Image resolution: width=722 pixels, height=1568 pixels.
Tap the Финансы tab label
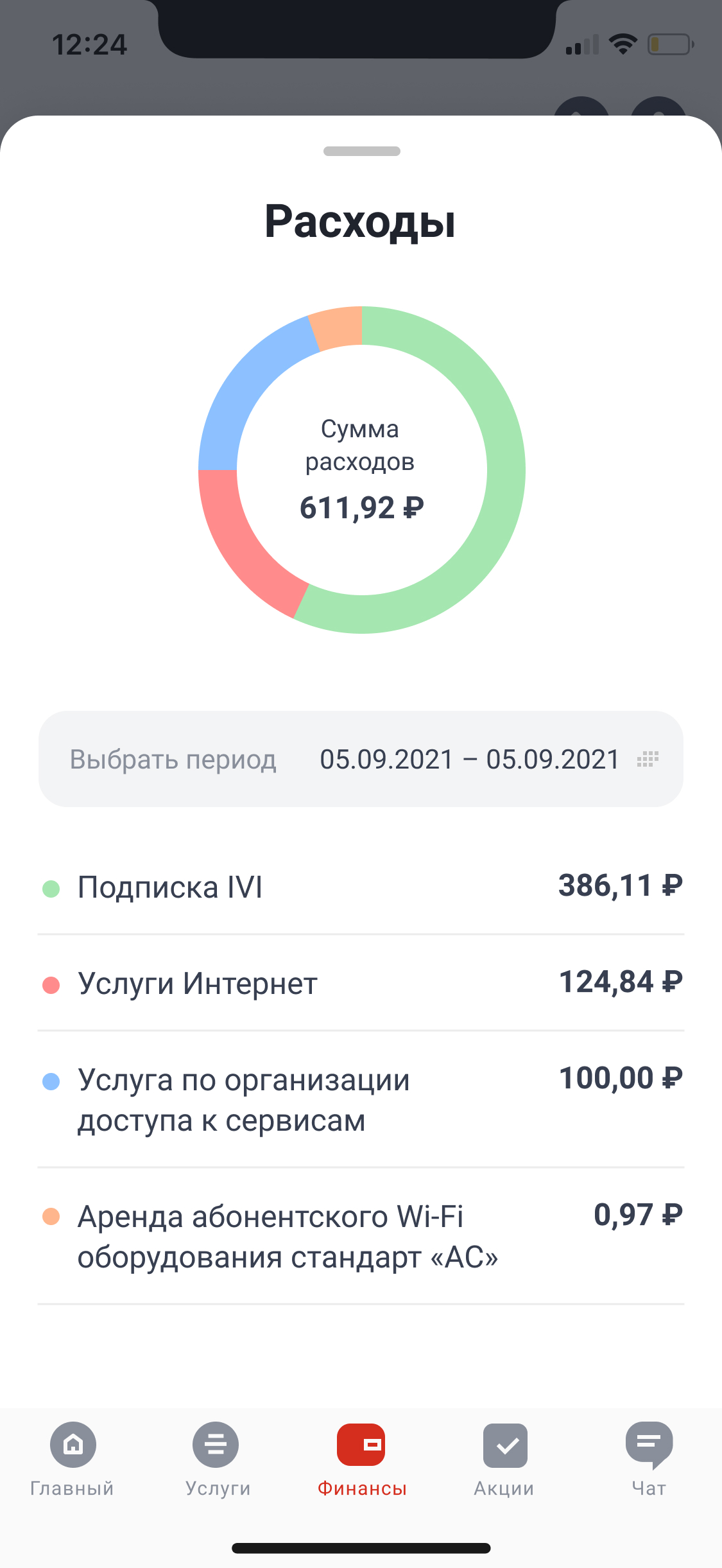[x=362, y=1488]
